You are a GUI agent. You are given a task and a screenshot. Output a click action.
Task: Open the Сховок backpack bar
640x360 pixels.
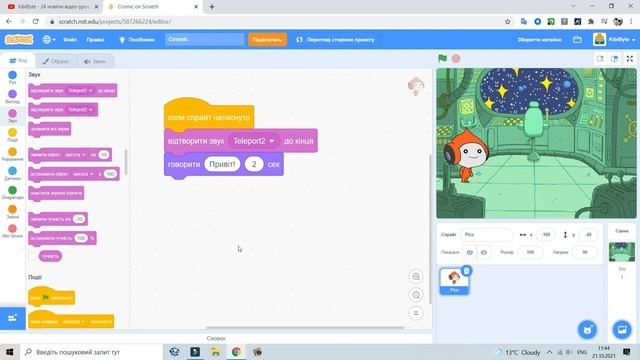click(216, 338)
